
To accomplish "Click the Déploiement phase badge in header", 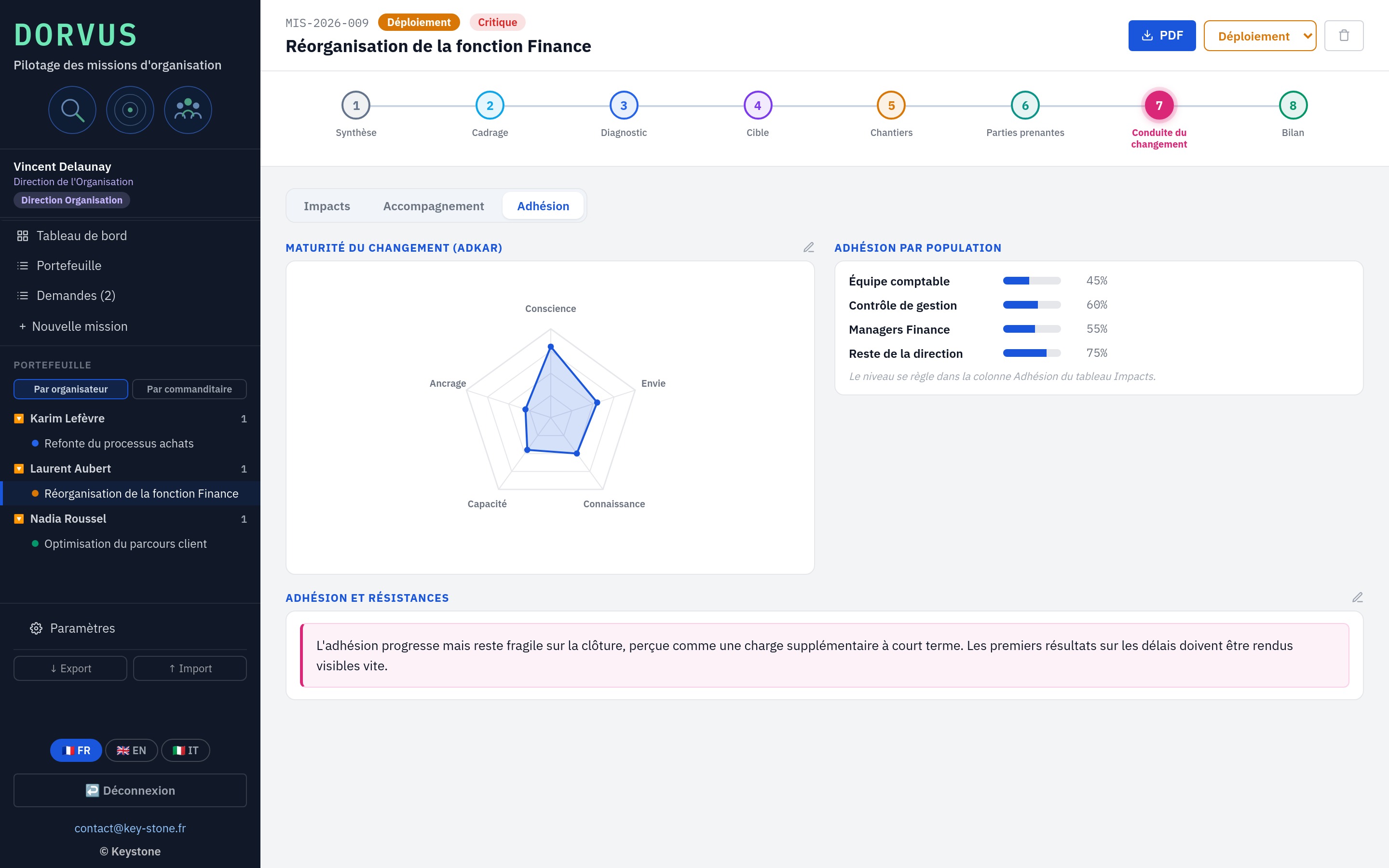I will point(419,22).
